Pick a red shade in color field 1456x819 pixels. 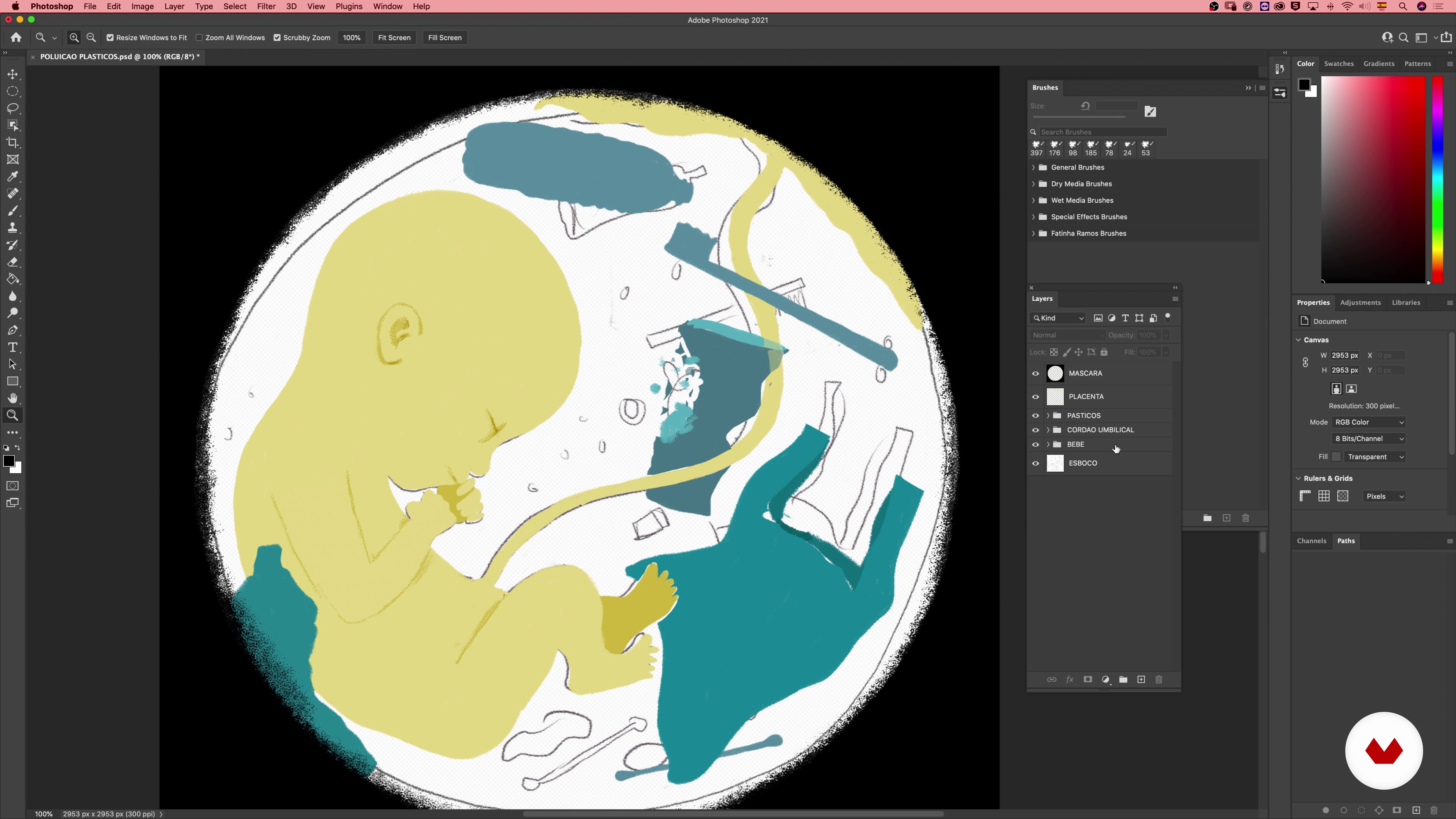click(x=1373, y=180)
